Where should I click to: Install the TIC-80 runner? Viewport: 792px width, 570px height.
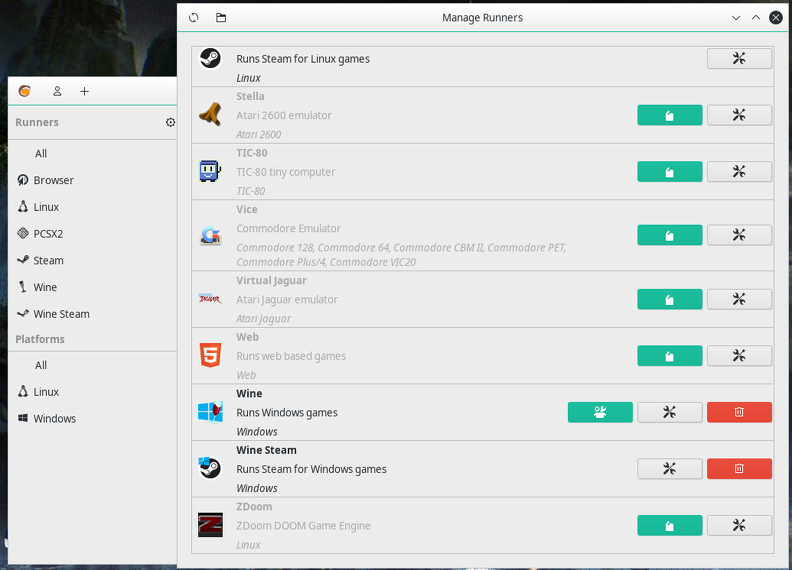click(669, 172)
